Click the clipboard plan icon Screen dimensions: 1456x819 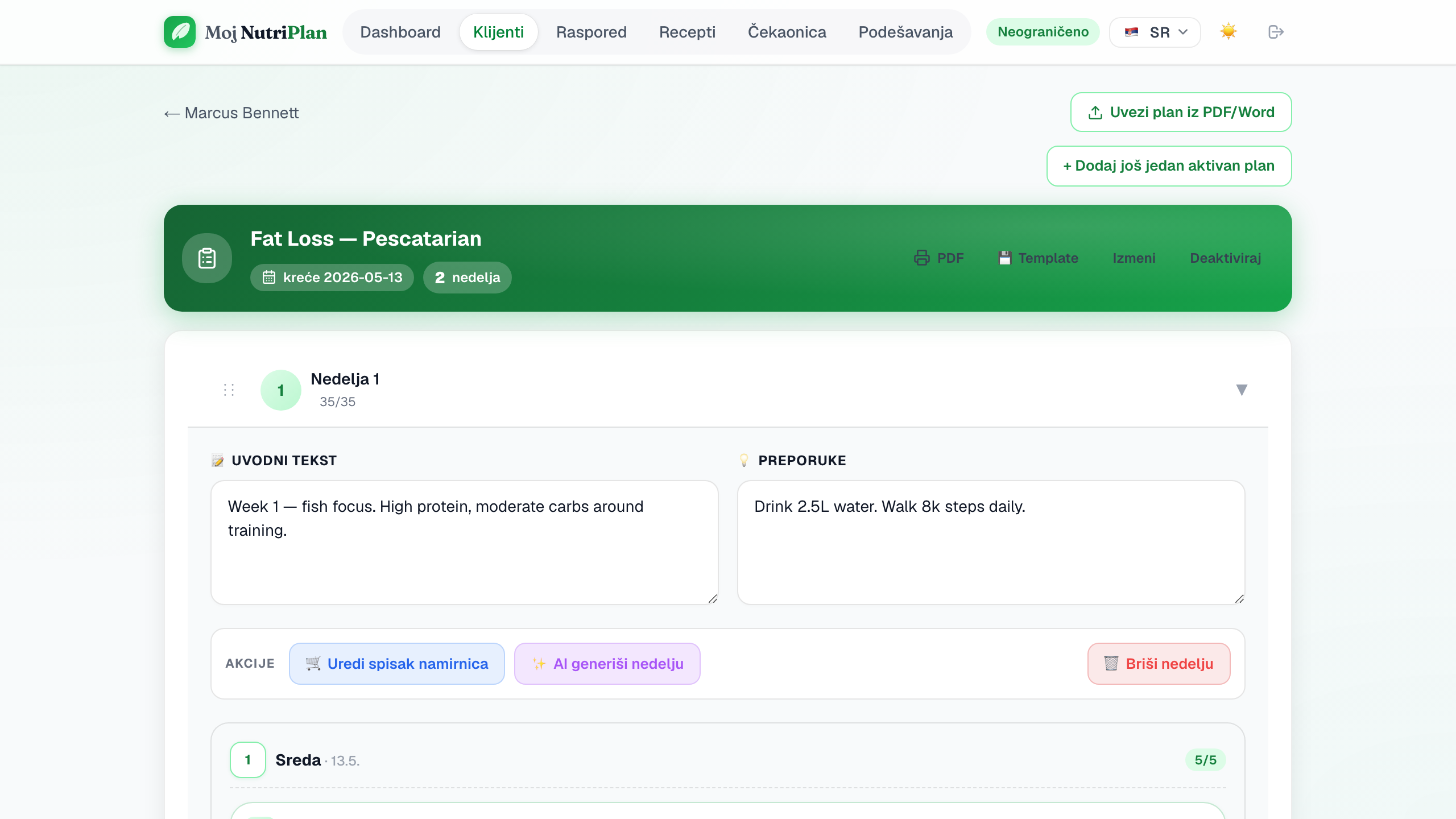[x=207, y=258]
